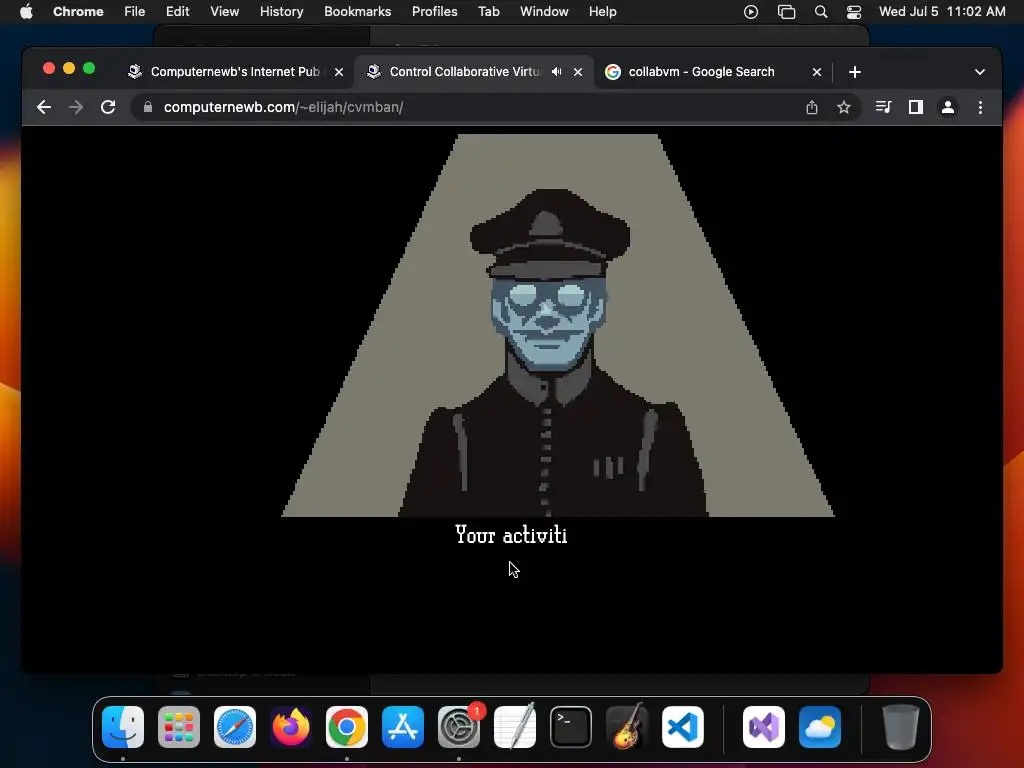Open the Chrome profile menu
This screenshot has width=1024, height=768.
[948, 107]
